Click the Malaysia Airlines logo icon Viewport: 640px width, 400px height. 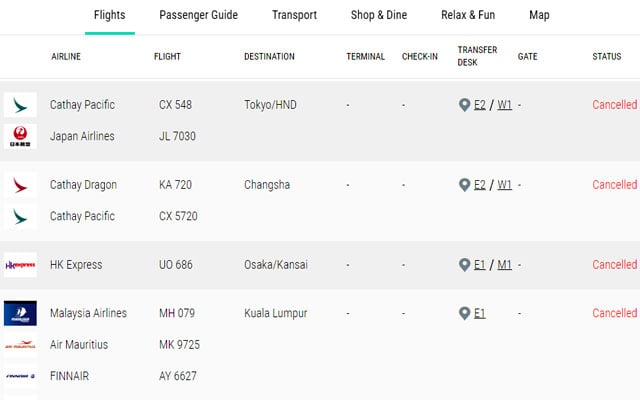[x=20, y=313]
